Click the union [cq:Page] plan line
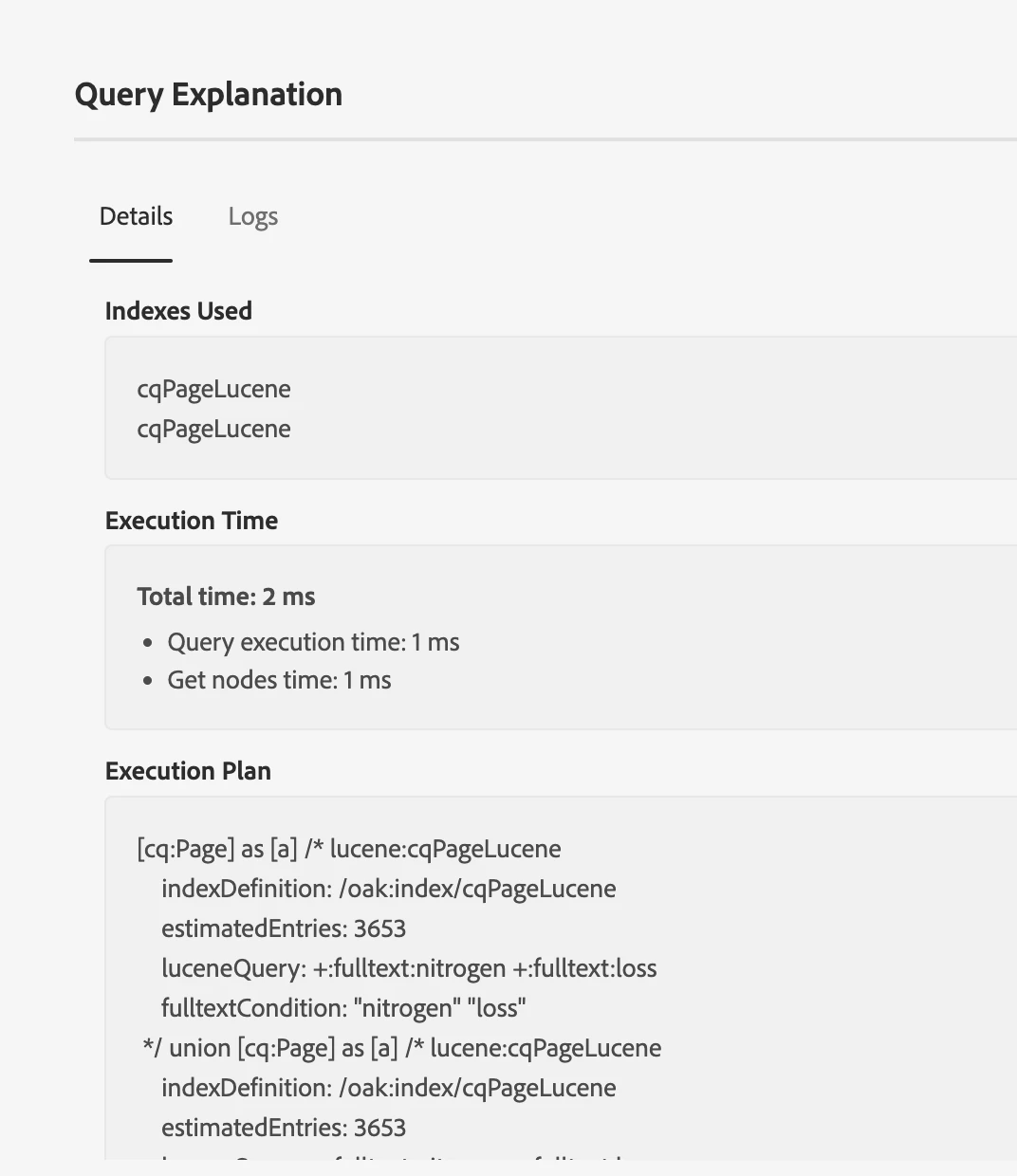The width and height of the screenshot is (1017, 1176). [401, 1048]
